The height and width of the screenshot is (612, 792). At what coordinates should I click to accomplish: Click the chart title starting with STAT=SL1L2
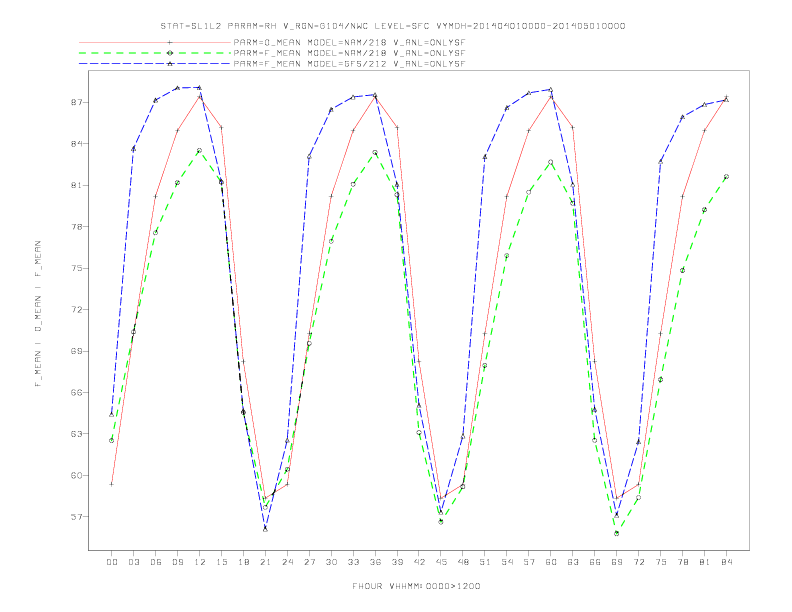point(392,26)
